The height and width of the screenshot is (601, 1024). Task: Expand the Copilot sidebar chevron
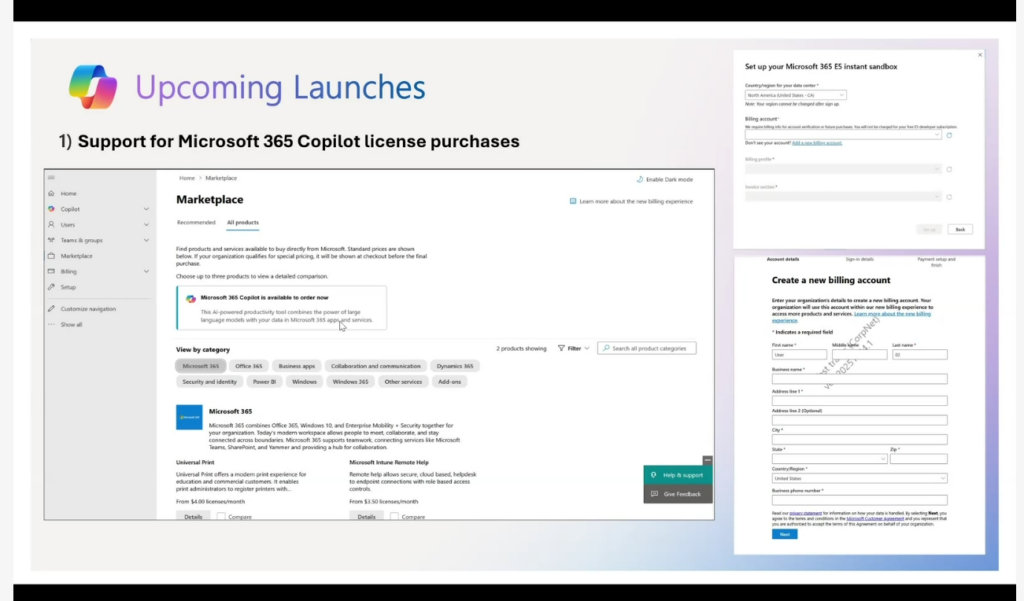click(x=146, y=209)
